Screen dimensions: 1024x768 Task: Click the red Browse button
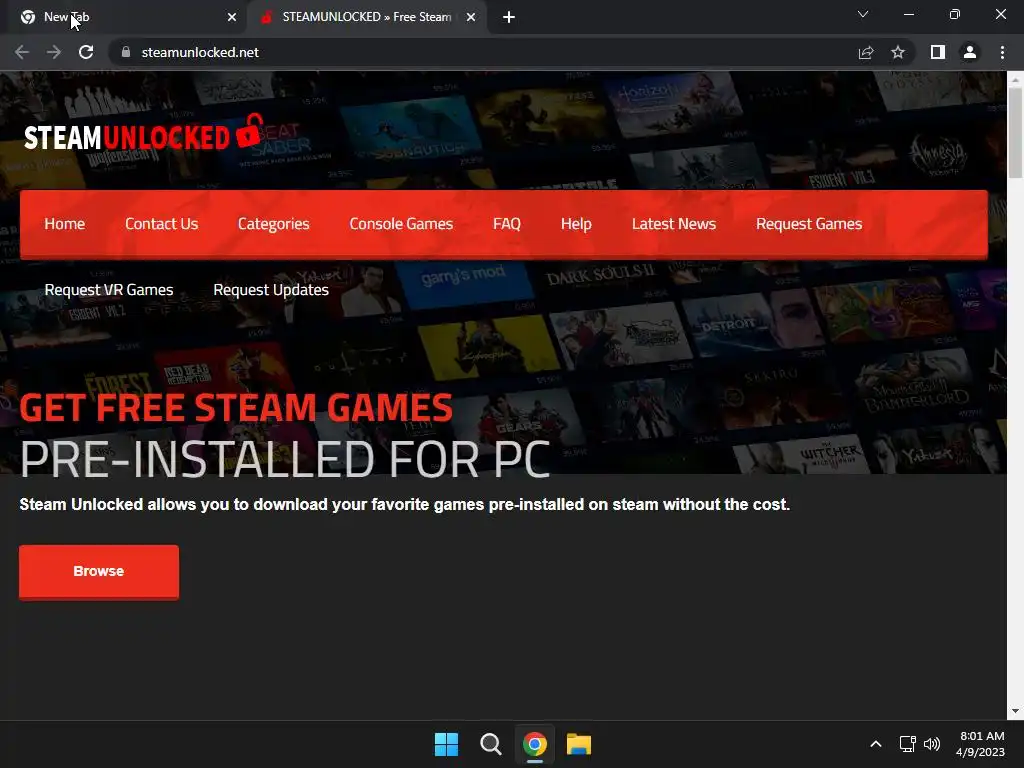[99, 571]
